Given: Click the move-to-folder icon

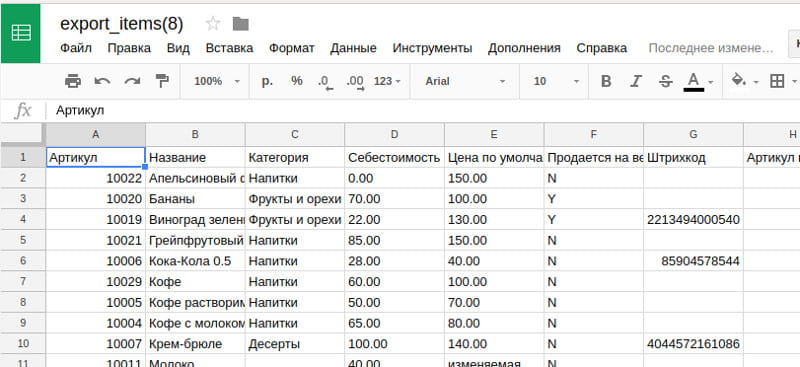Looking at the screenshot, I should 240,23.
